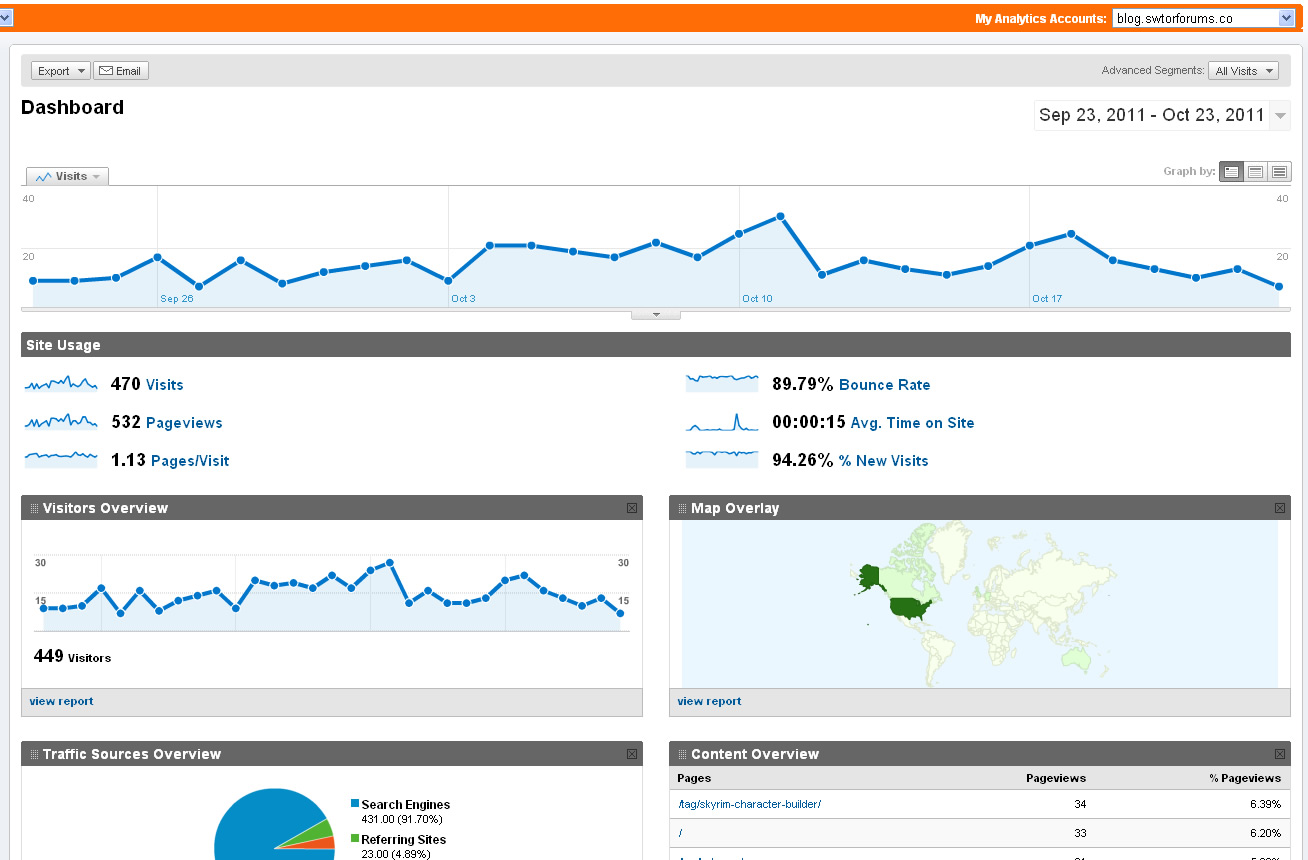The width and height of the screenshot is (1308, 860).
Task: Click the "23.00 (4.89%)" Referring Sites value
Action: point(396,854)
